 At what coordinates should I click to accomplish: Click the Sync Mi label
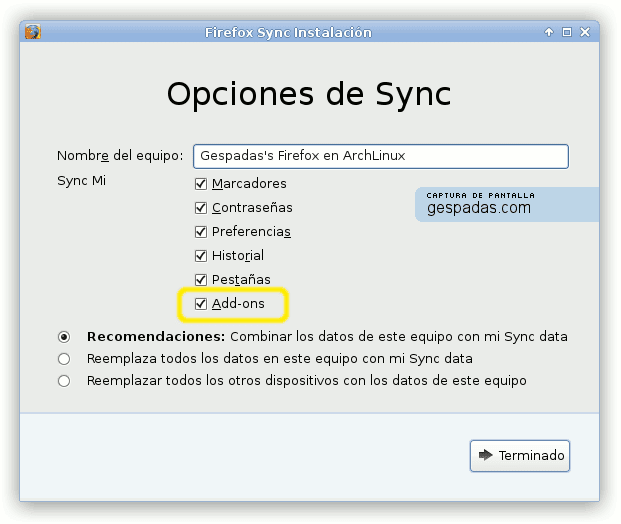[82, 181]
